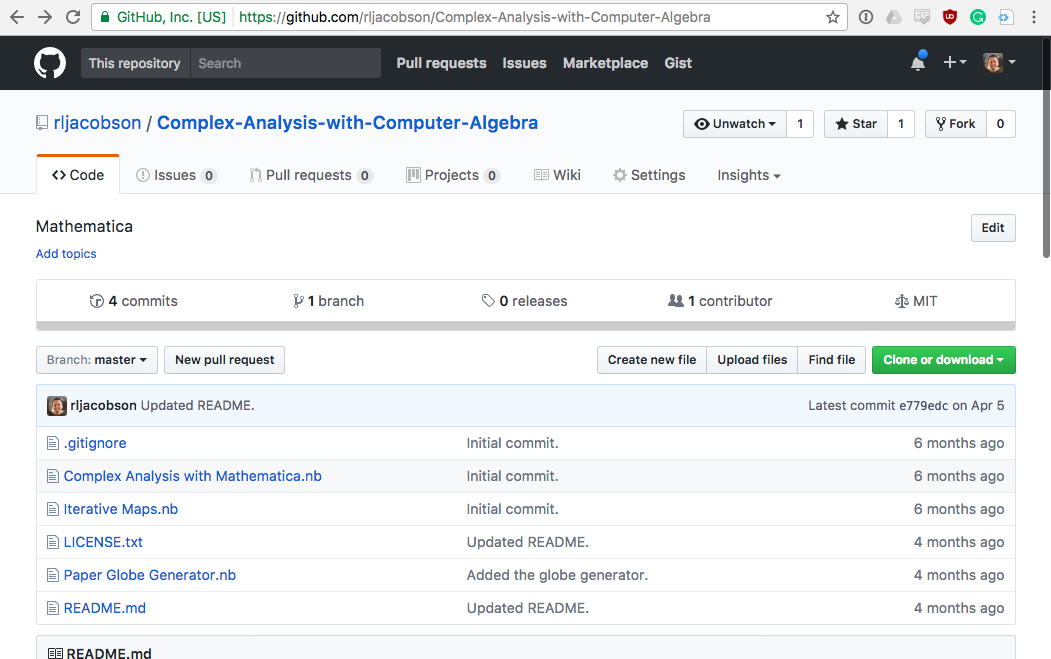
Task: Click the page vertical scrollbar
Action: [1046, 147]
